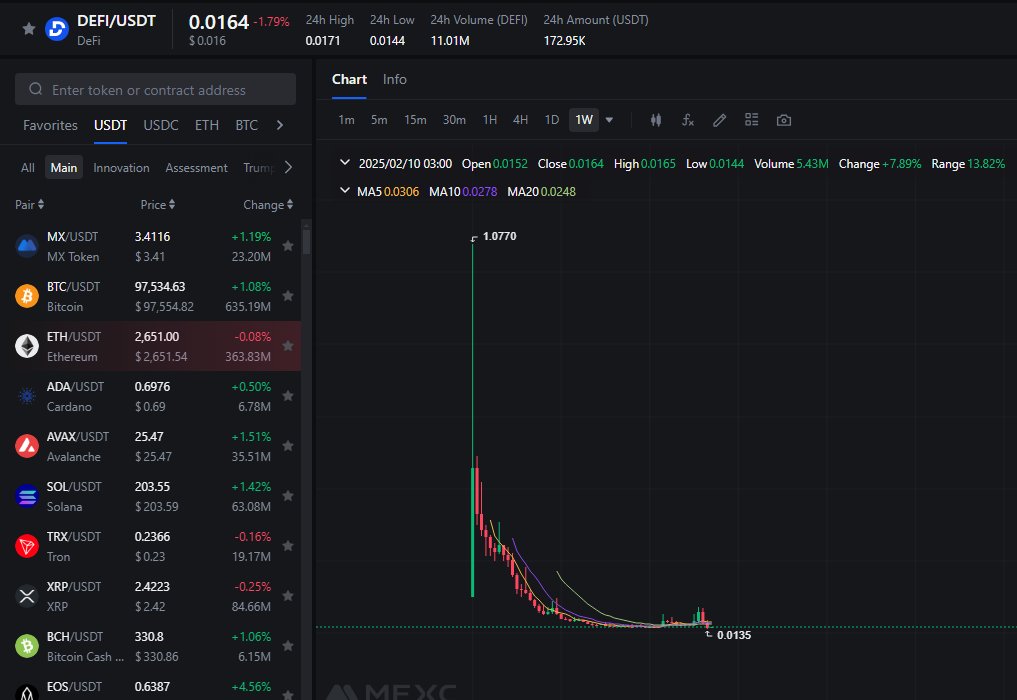Set chart timeframe to 1D
Viewport: 1017px width, 700px height.
(551, 120)
